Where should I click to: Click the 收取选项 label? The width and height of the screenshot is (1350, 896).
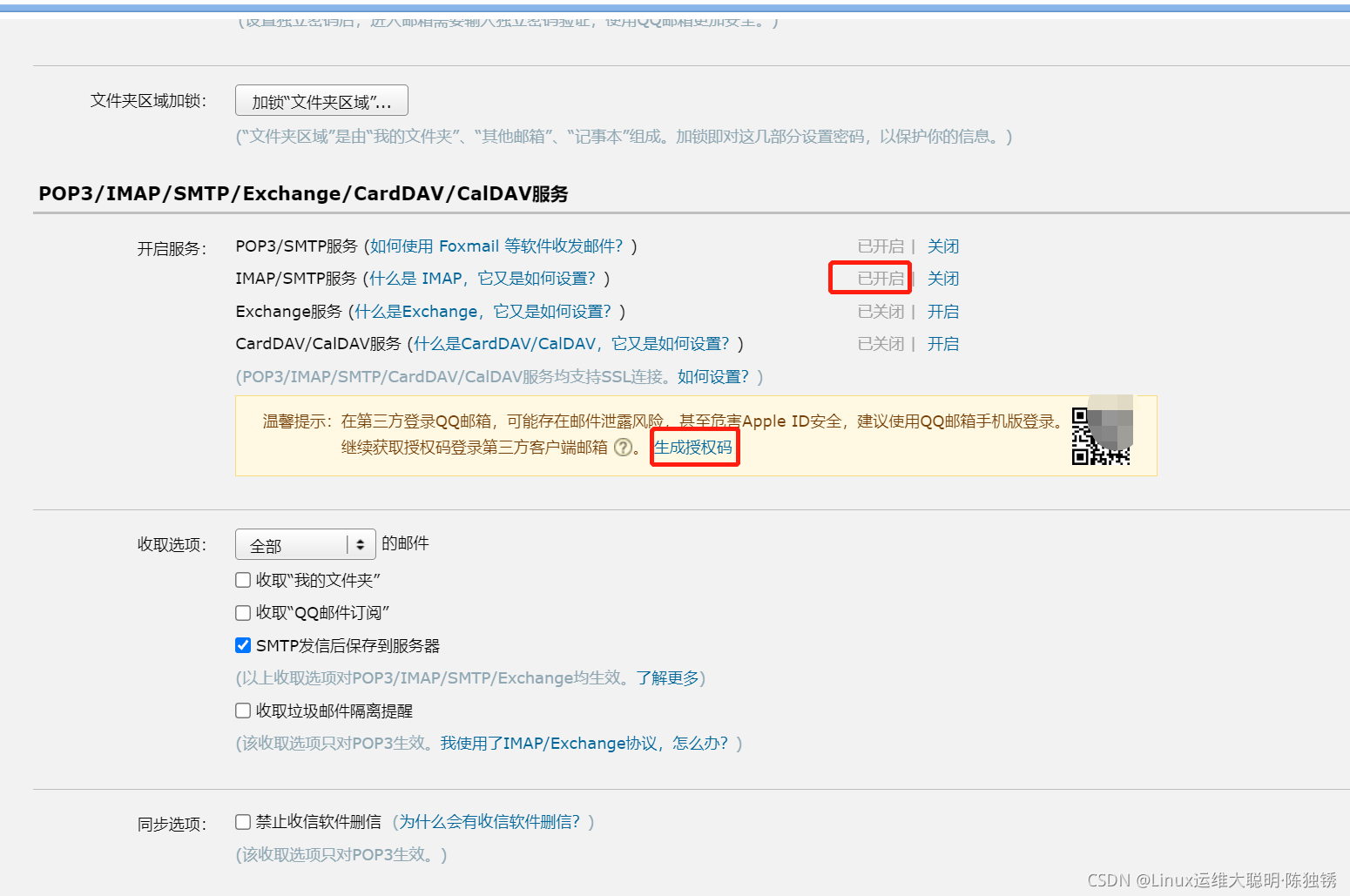click(172, 545)
